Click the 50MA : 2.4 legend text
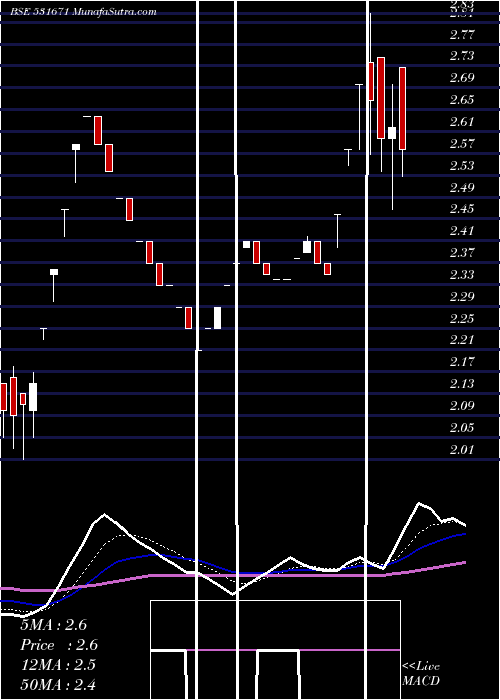This screenshot has width=500, height=700. tap(58, 685)
